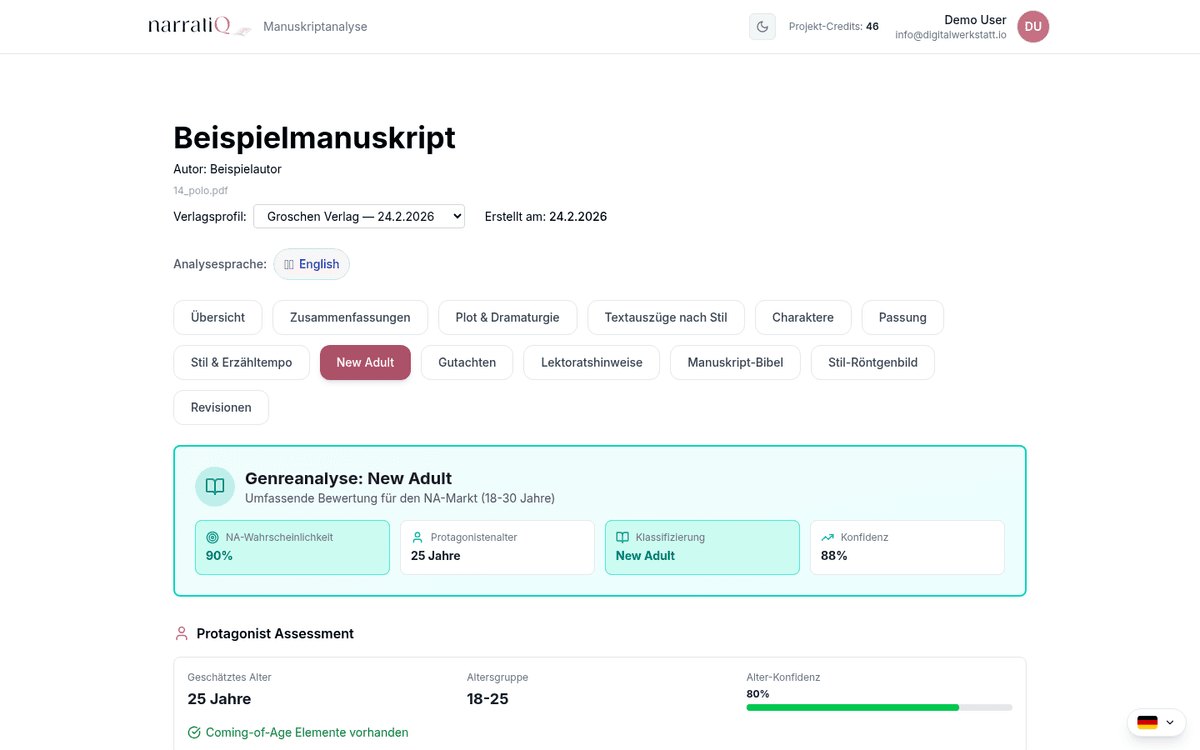This screenshot has width=1200, height=750.
Task: Expand the language selector chevron
Action: (1168, 722)
